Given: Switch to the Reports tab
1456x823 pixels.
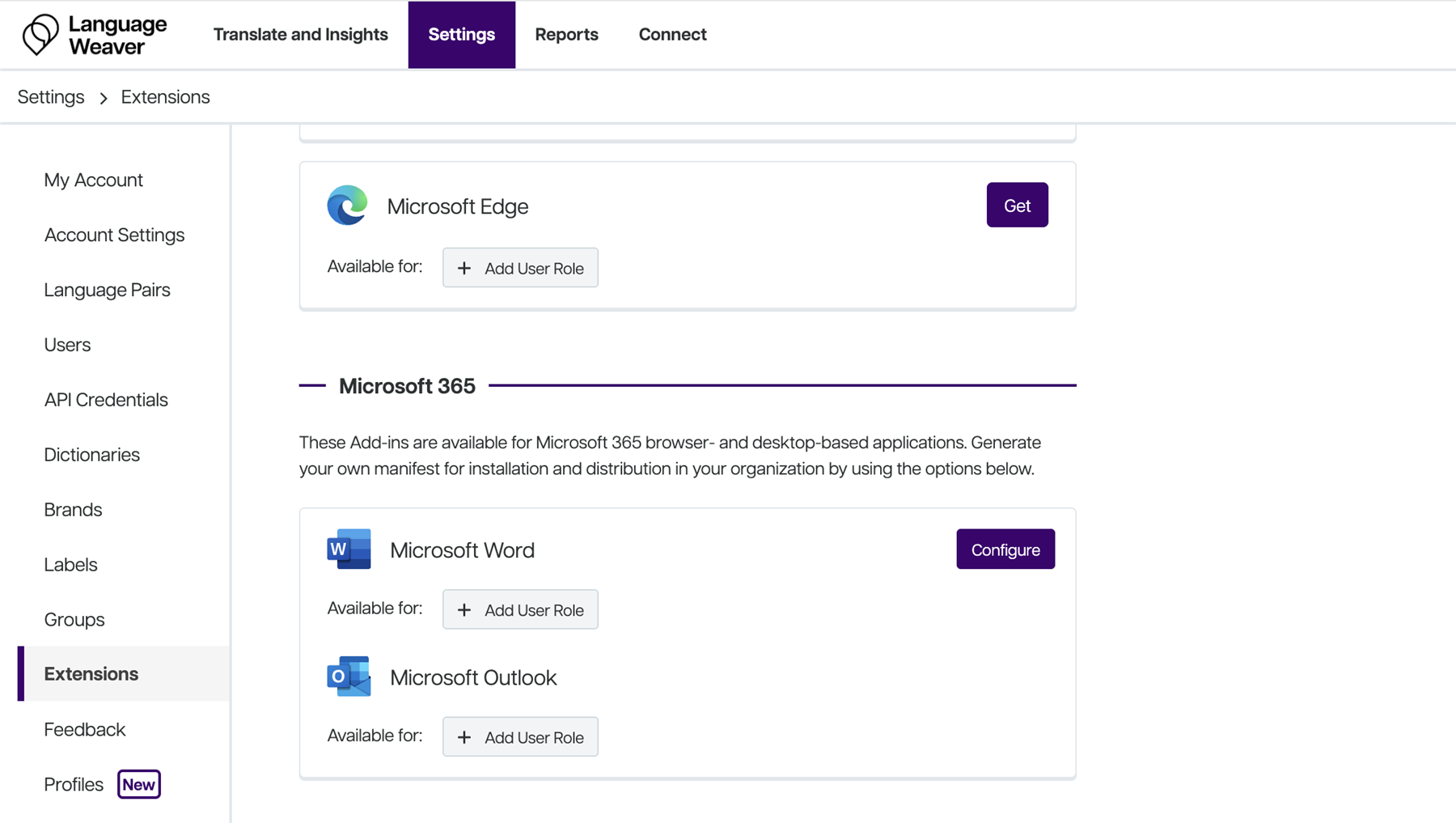Looking at the screenshot, I should pyautogui.click(x=566, y=35).
